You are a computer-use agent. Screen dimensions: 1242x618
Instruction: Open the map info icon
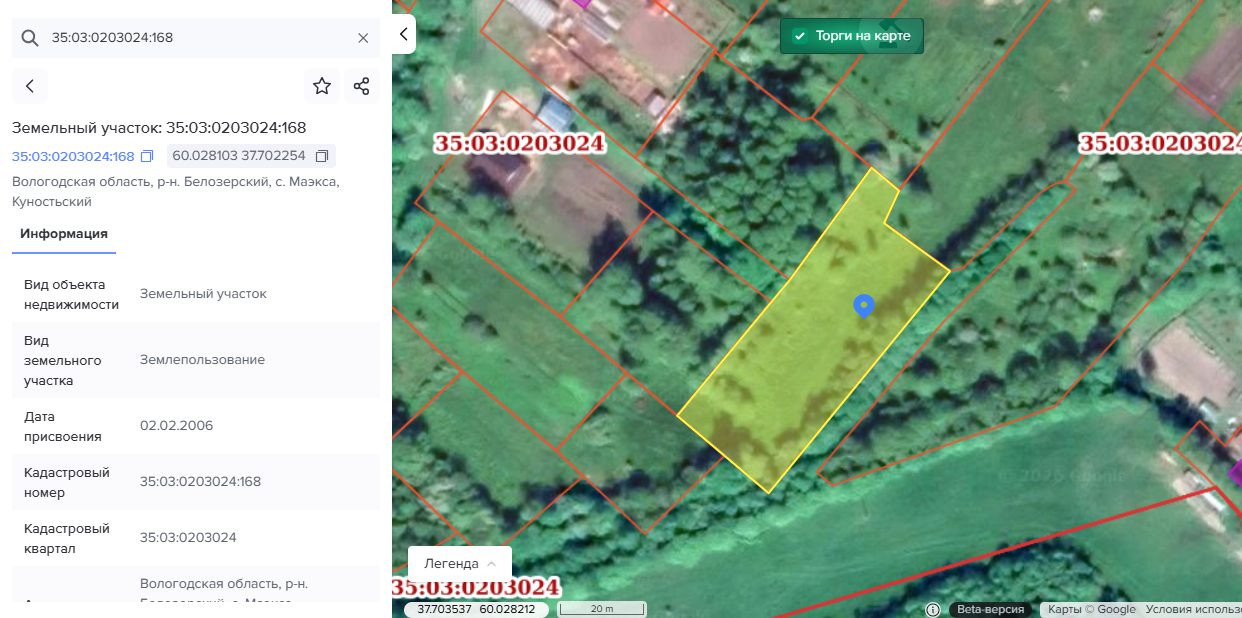coord(933,609)
